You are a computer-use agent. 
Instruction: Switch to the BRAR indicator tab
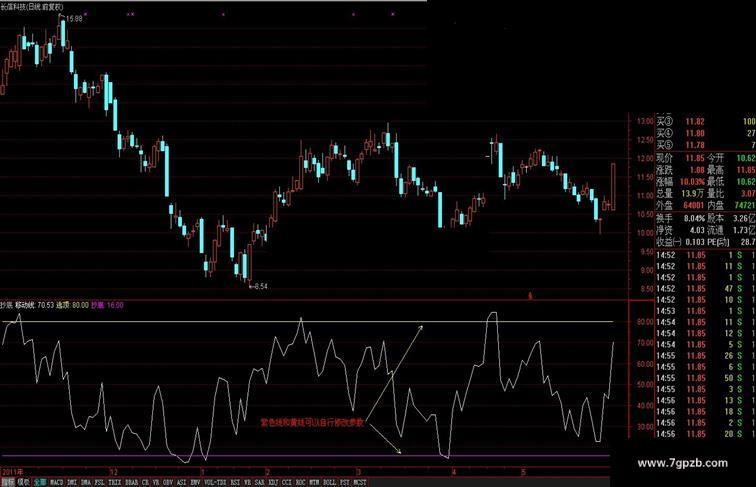[132, 482]
